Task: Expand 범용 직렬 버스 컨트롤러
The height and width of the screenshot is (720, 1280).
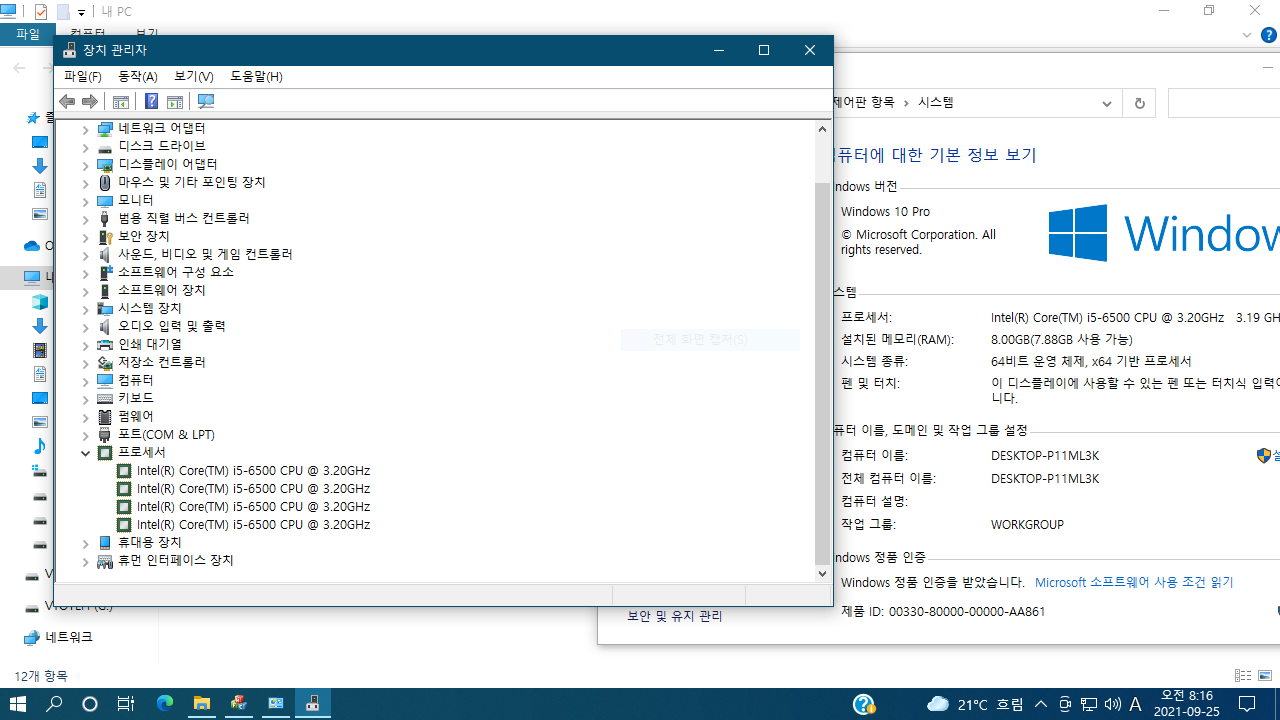Action: 86,219
